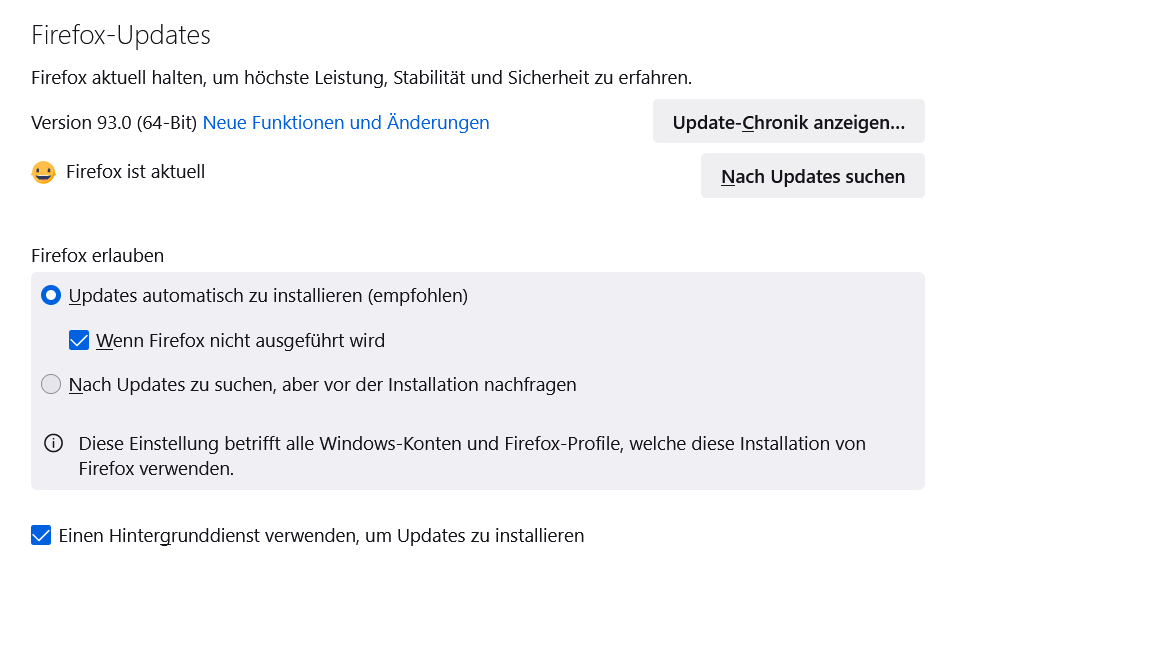Click the 'Firefox aktuell halten' description text
The height and width of the screenshot is (648, 1152).
[x=361, y=77]
